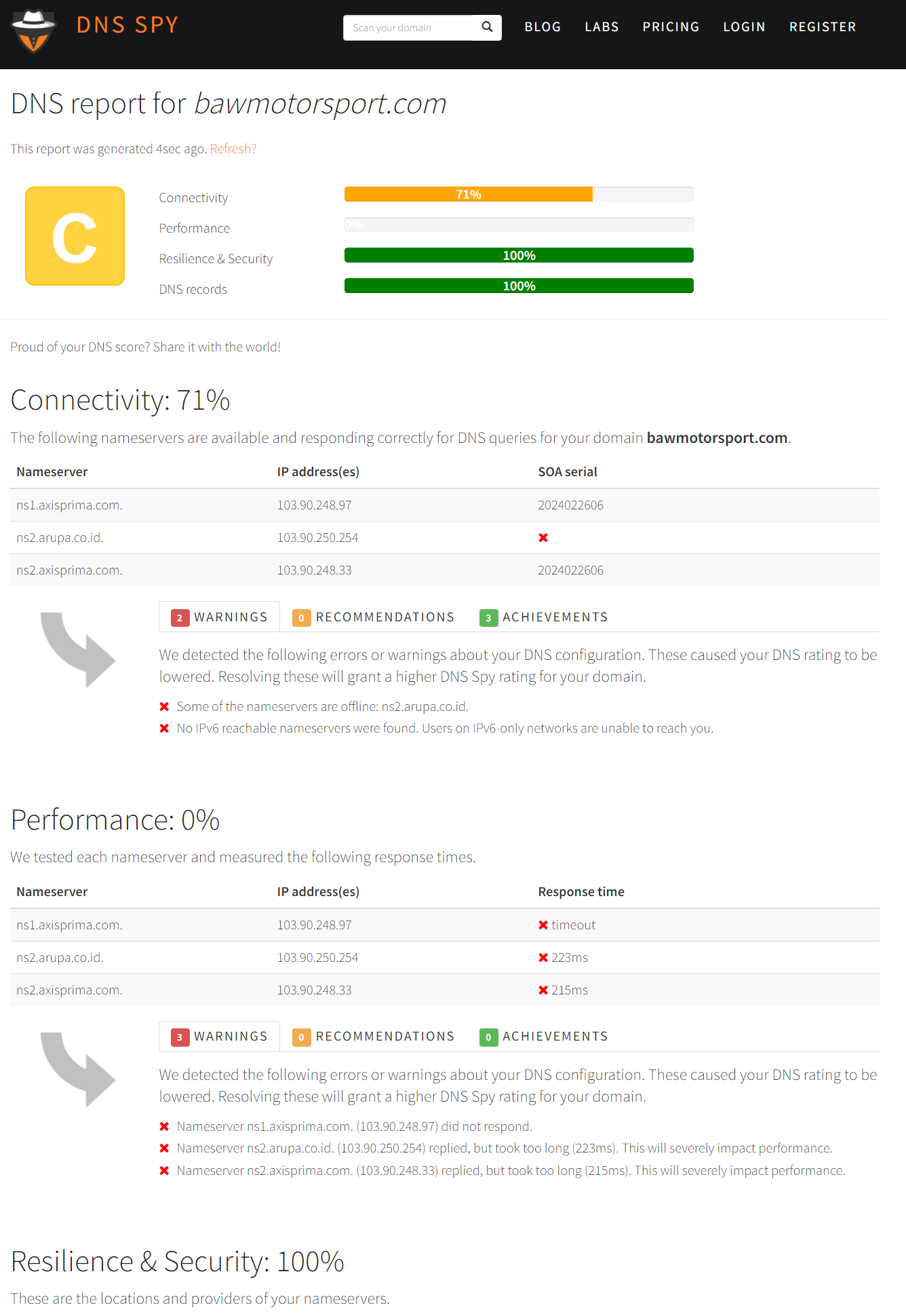
Task: Expand details for ns1.axisprima.com nameserver
Action: point(68,505)
